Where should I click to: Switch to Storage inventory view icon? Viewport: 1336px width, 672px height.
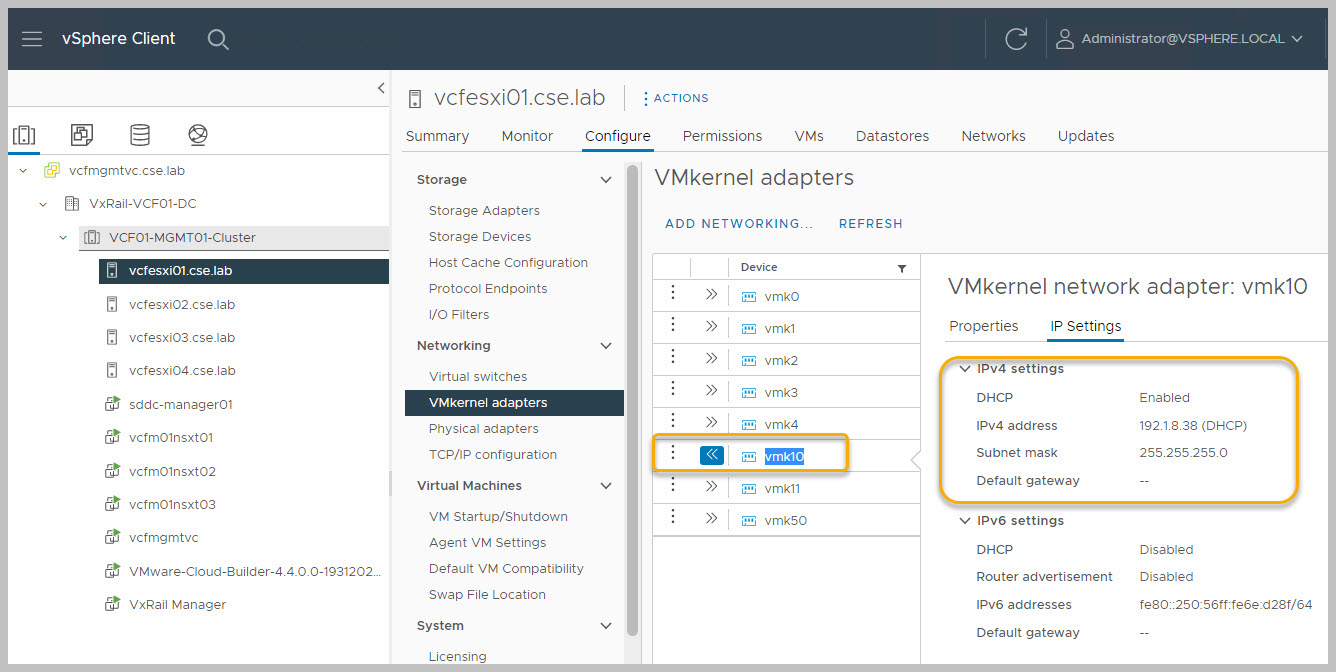[140, 135]
